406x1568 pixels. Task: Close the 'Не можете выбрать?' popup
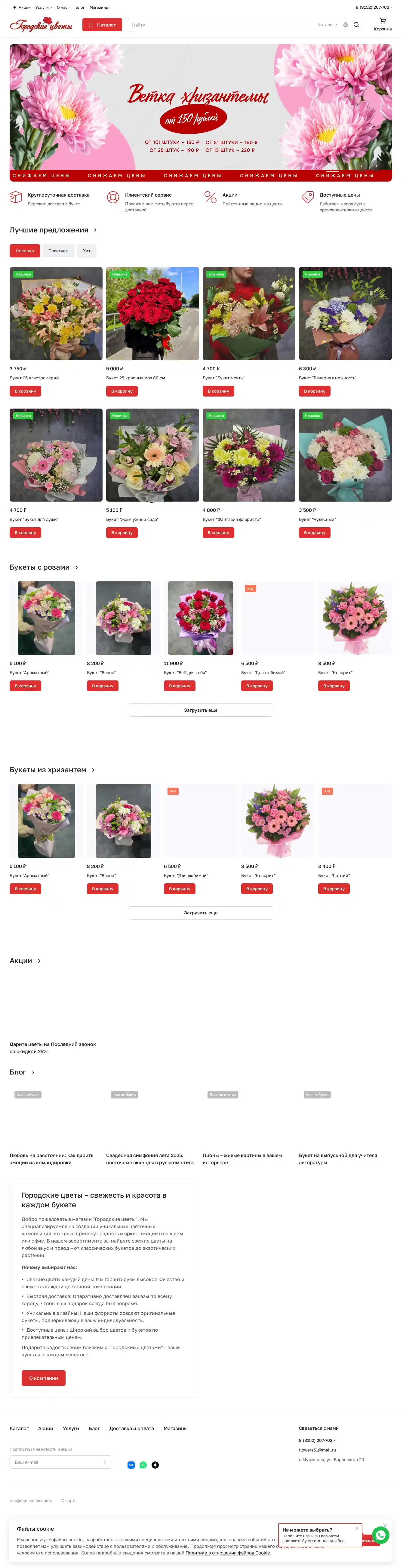click(x=361, y=1528)
